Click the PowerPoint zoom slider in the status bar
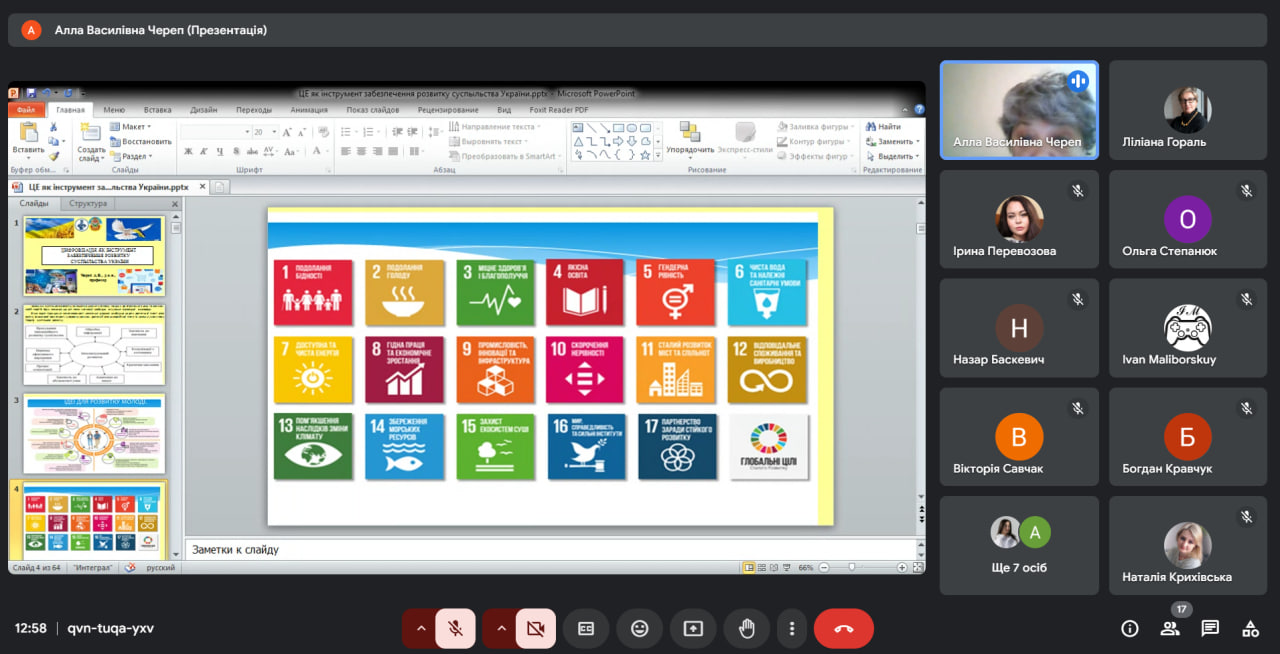1280x654 pixels. pos(852,567)
